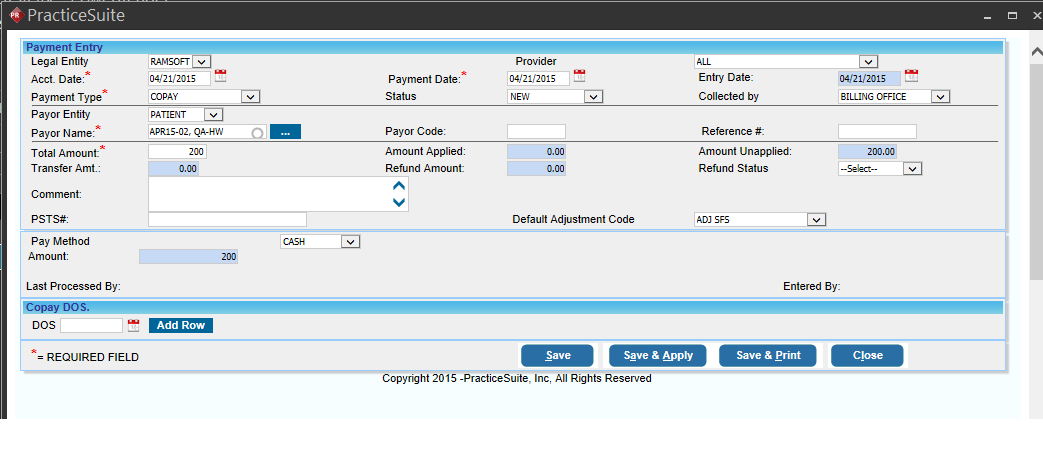Open the Pay Method dropdown

(351, 242)
